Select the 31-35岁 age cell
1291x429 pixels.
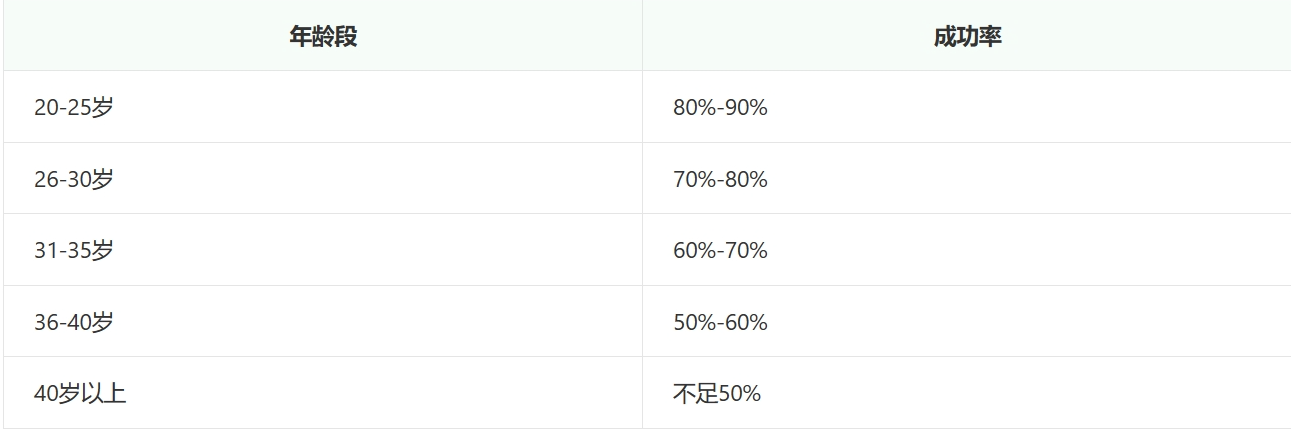(323, 250)
